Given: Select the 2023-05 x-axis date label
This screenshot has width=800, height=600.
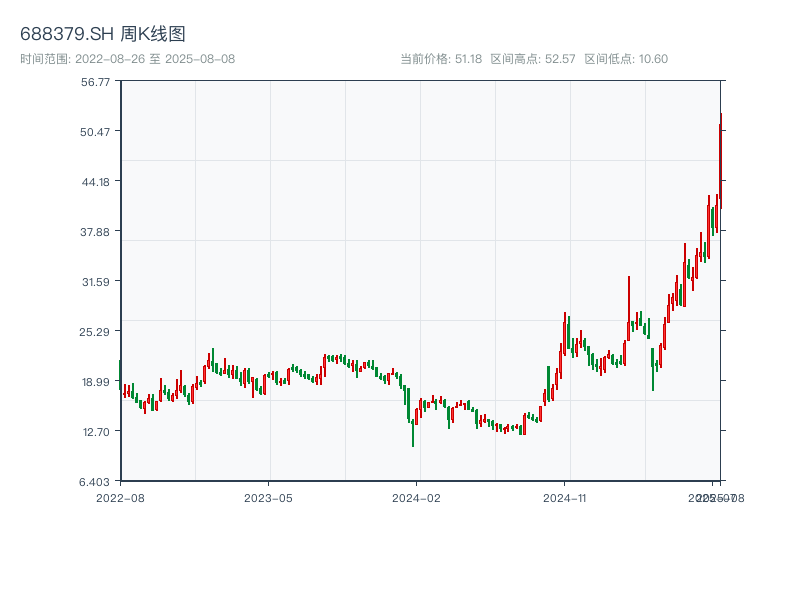Looking at the screenshot, I should tap(268, 497).
